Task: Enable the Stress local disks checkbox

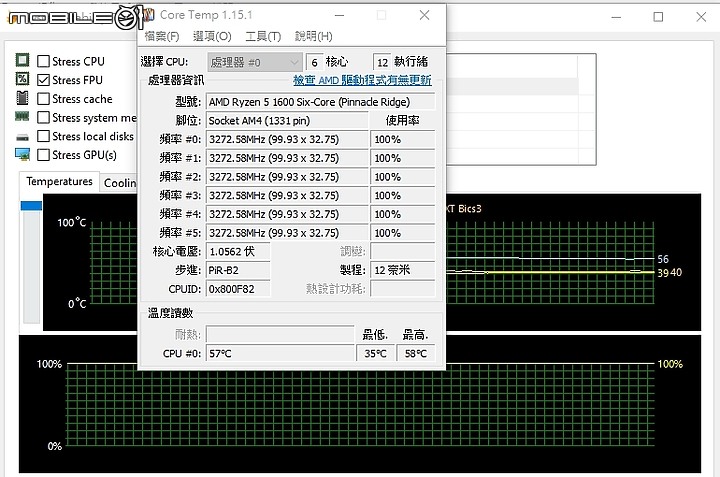Action: 43,136
